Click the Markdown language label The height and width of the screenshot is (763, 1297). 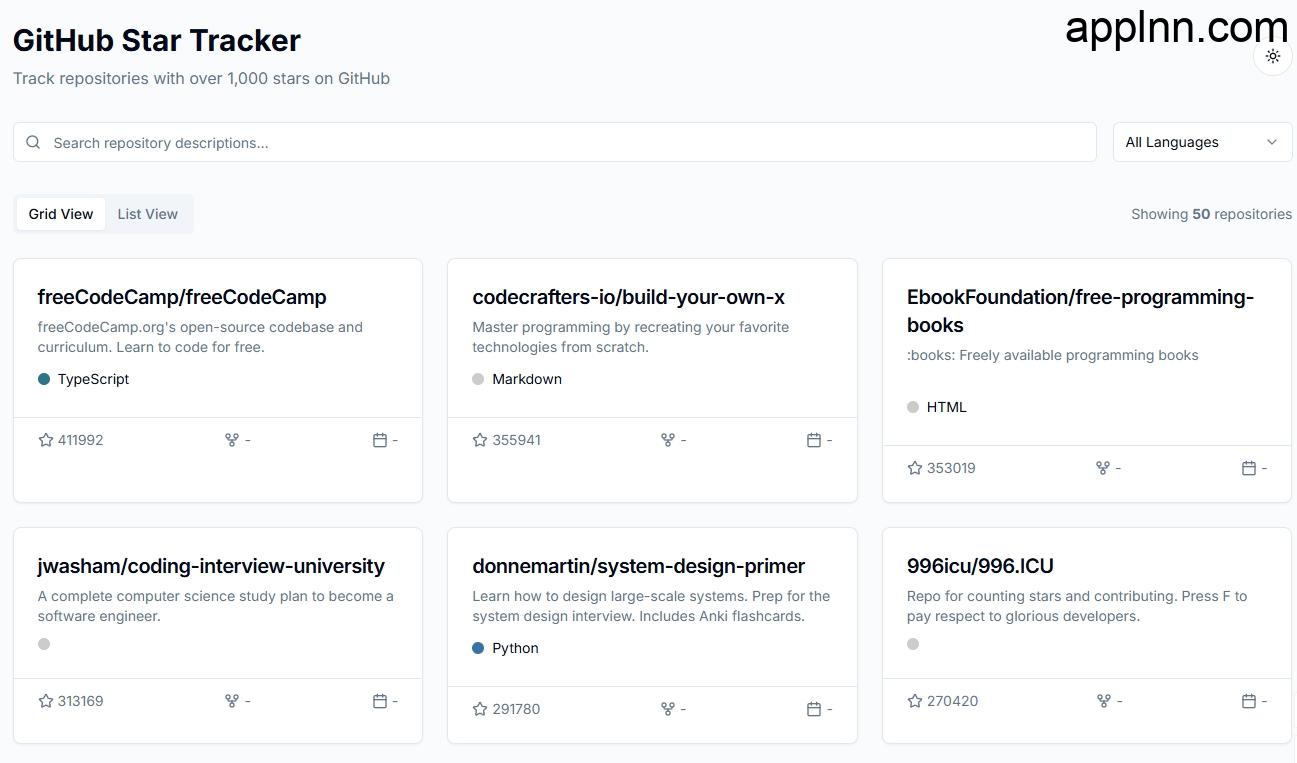527,379
